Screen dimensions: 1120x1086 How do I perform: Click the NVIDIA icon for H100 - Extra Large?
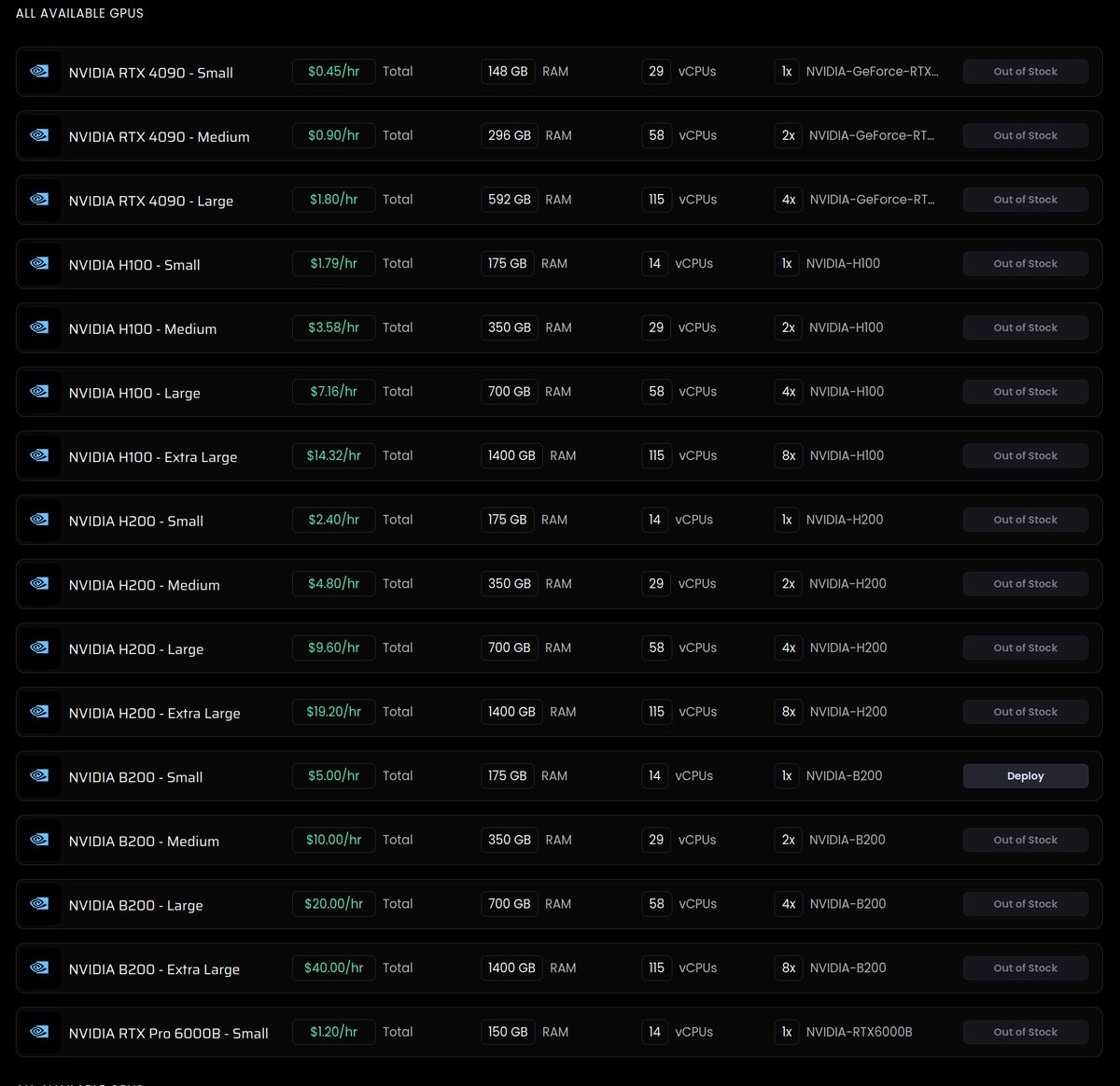tap(39, 456)
